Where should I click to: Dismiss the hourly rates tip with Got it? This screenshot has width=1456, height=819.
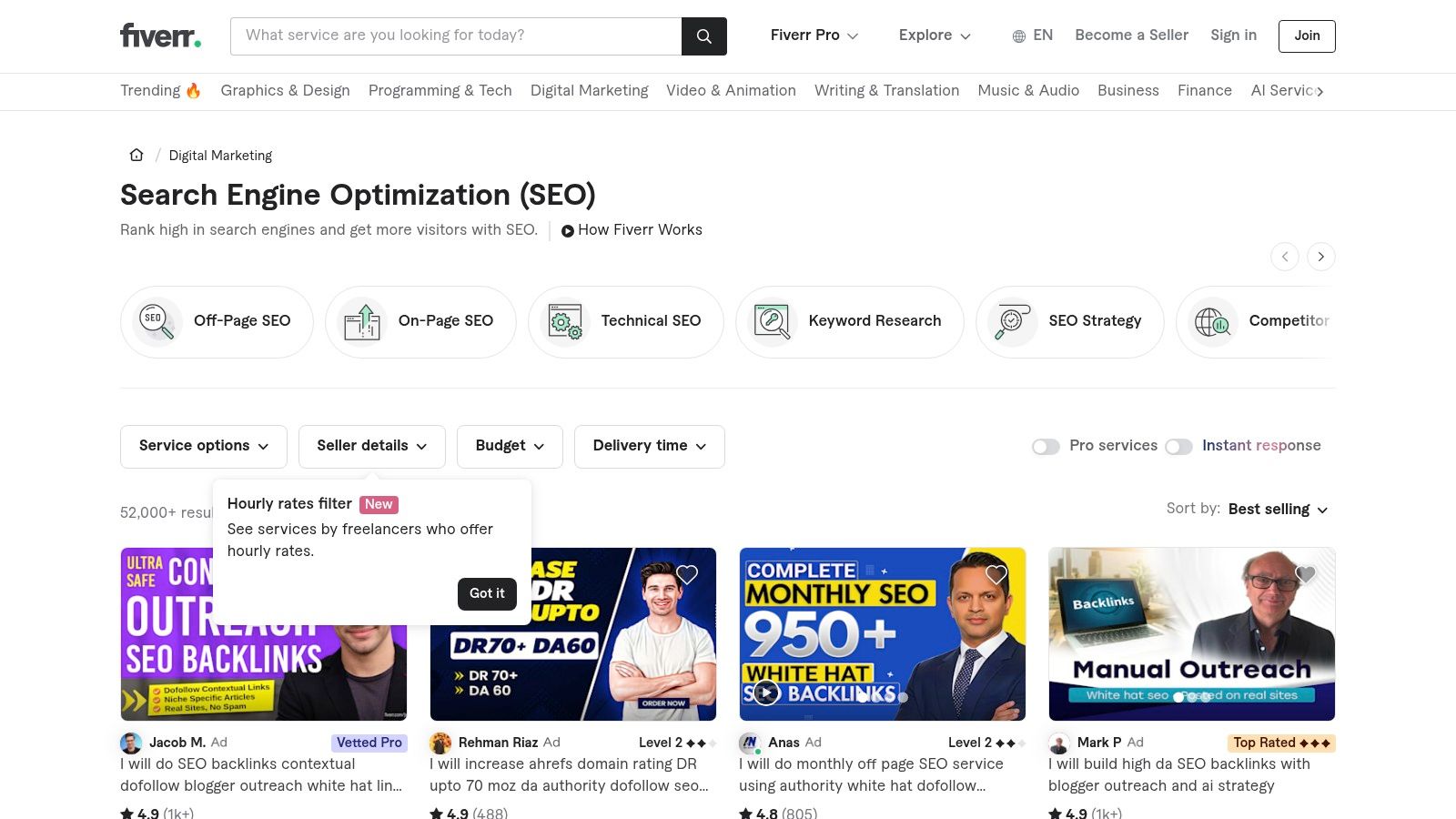coord(487,593)
